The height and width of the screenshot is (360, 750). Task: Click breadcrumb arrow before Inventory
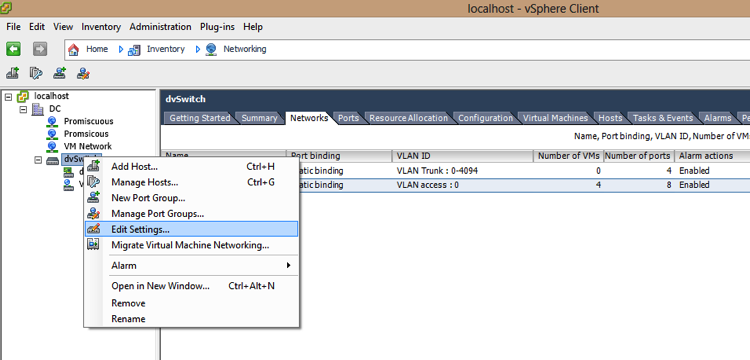tap(121, 49)
